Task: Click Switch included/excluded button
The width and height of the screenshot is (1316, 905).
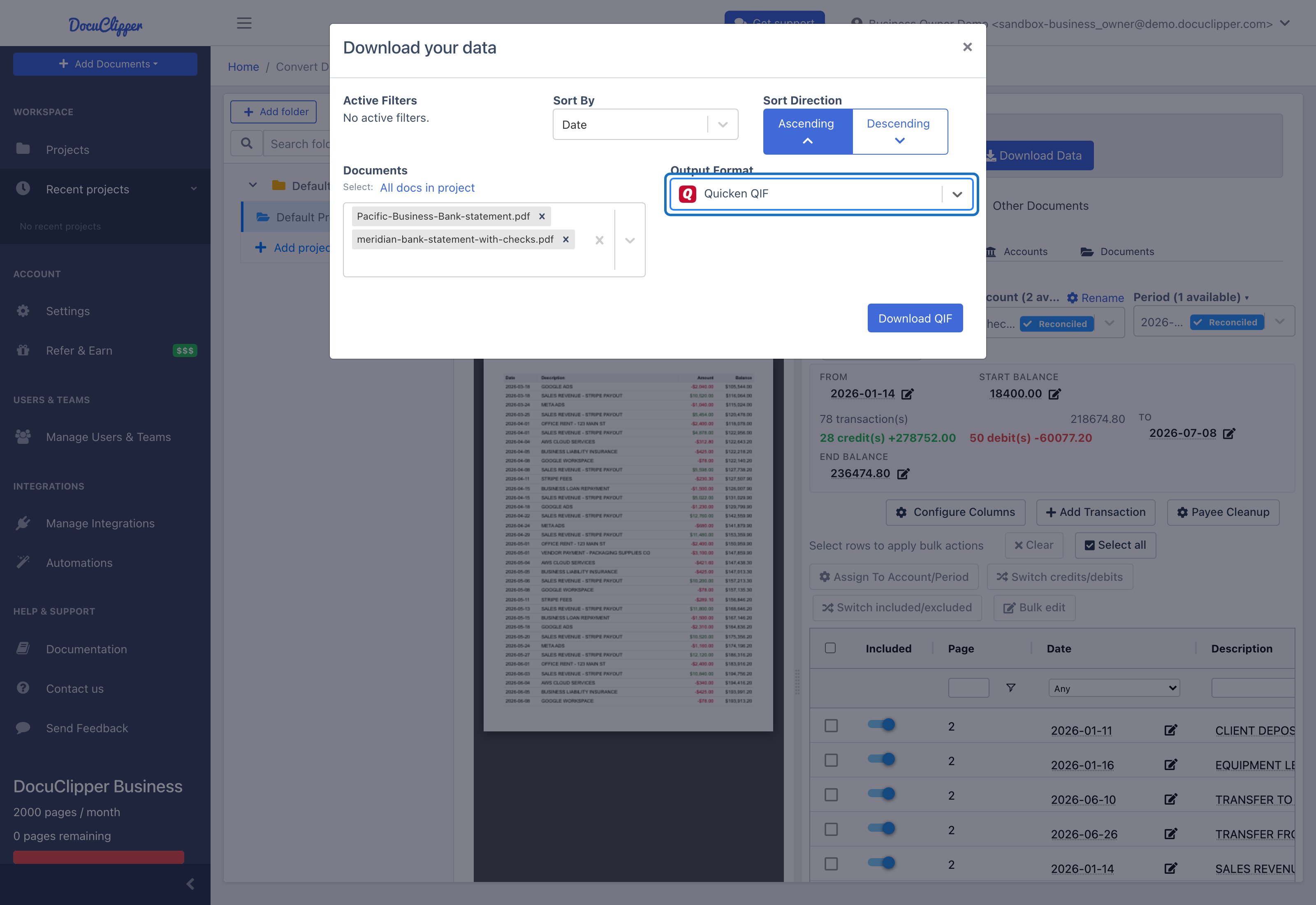Action: 897,607
